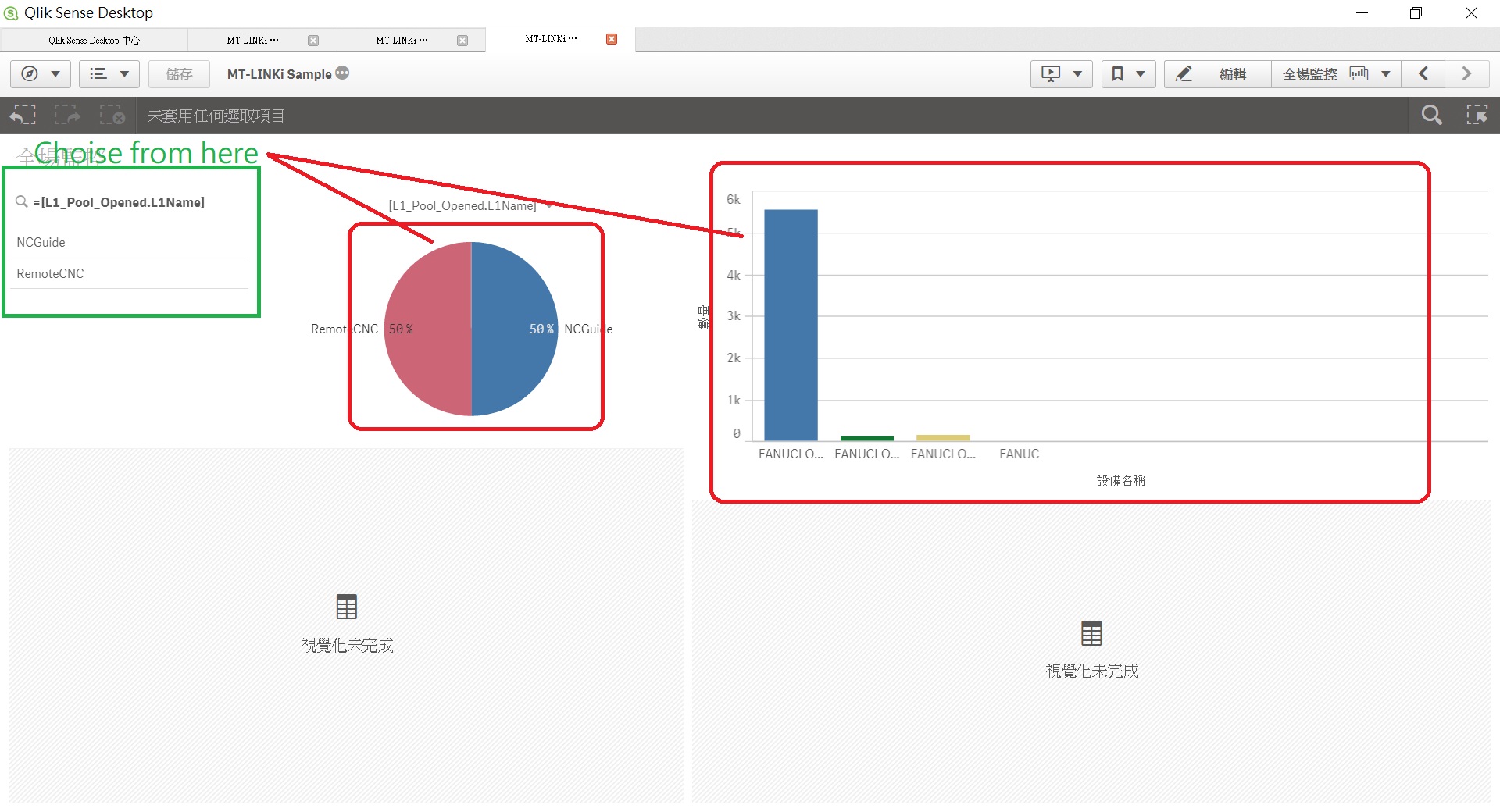This screenshot has height=812, width=1500.
Task: Click the tall blue FANUCLO bar
Action: click(x=791, y=325)
